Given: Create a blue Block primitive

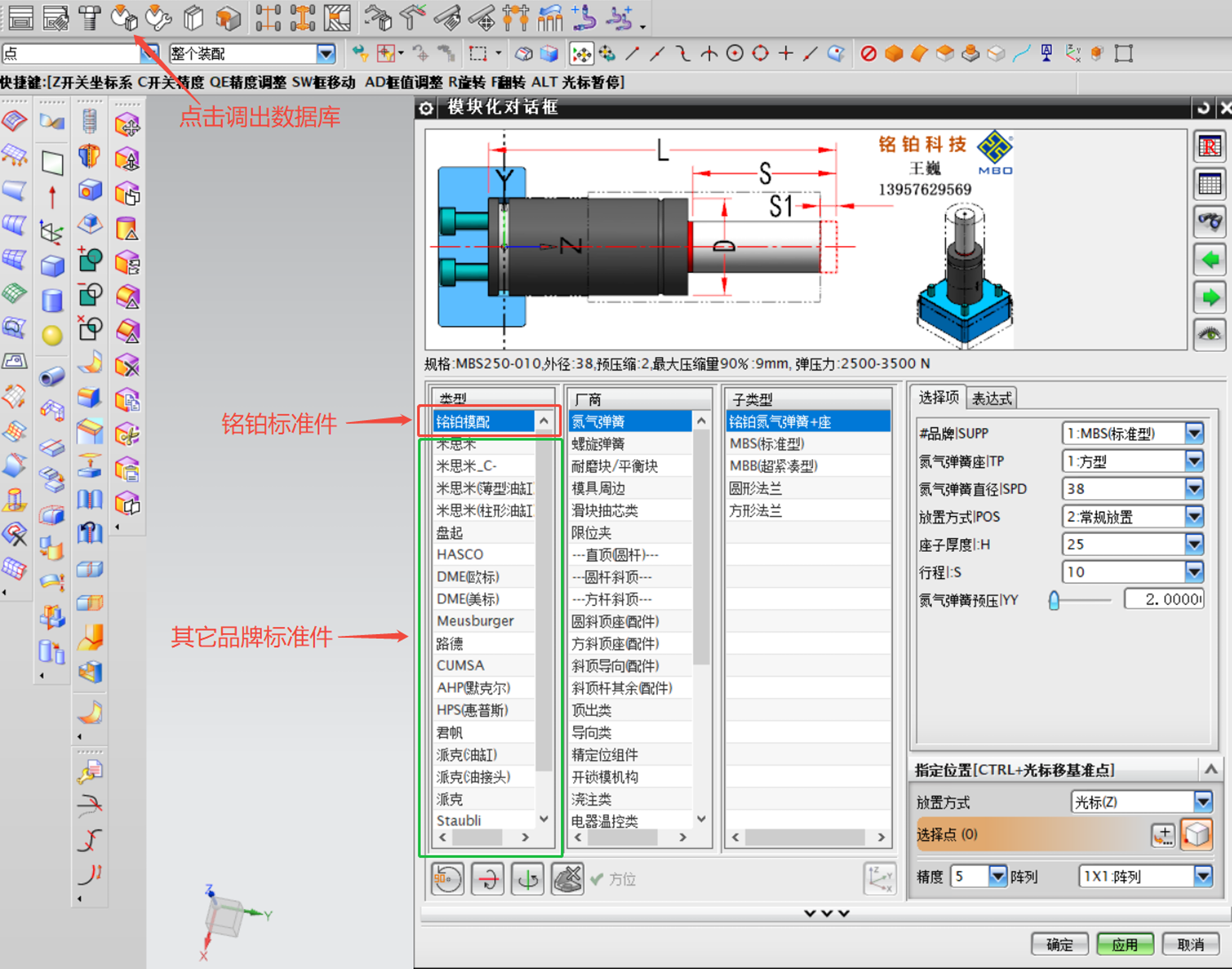Looking at the screenshot, I should coord(52,266).
